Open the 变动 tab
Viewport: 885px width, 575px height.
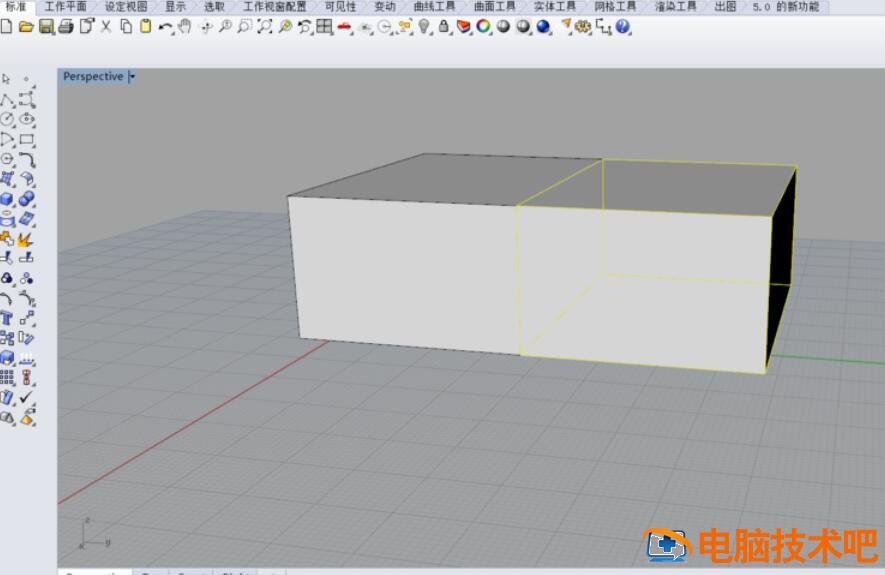click(385, 7)
